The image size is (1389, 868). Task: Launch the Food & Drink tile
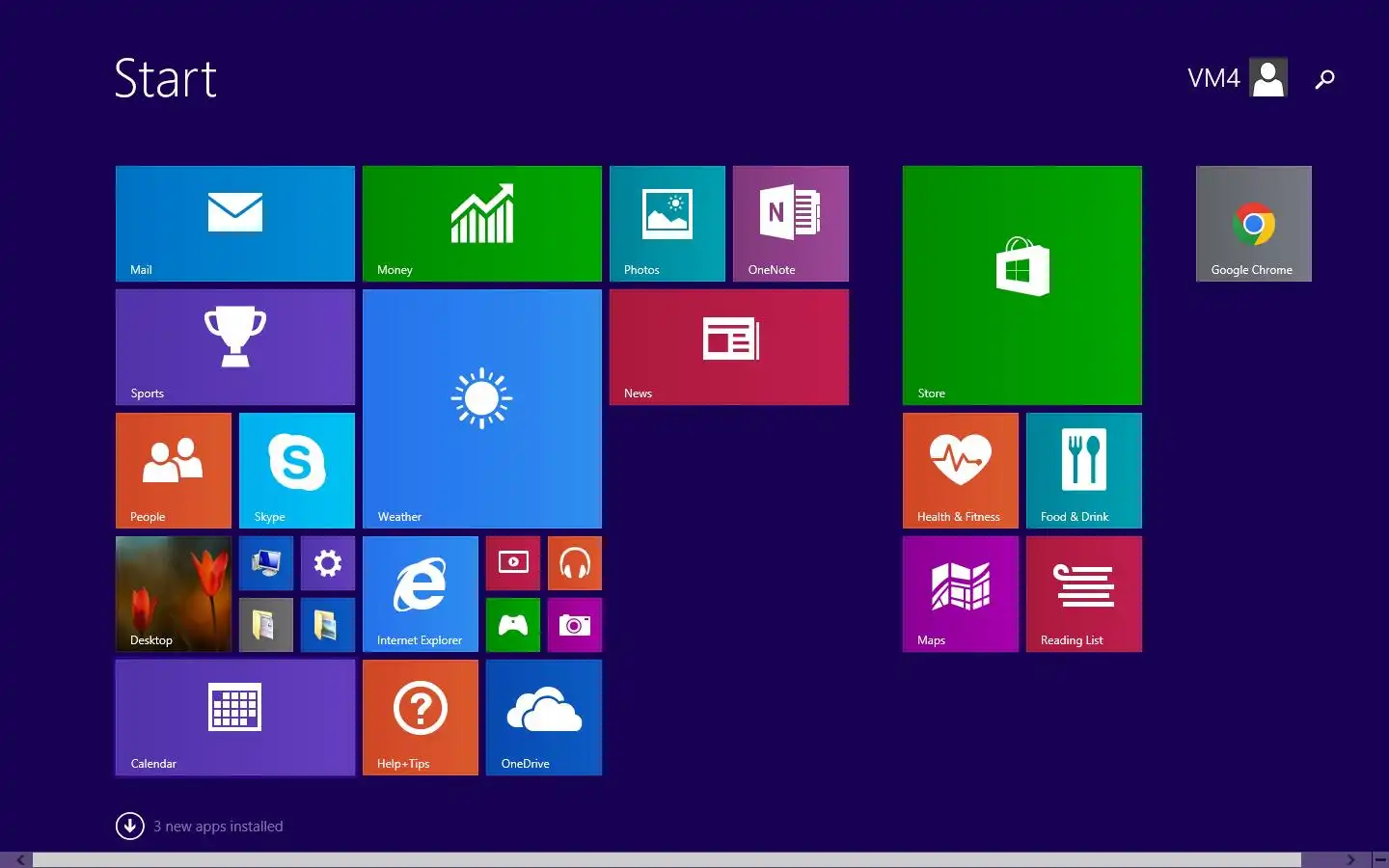(x=1084, y=471)
